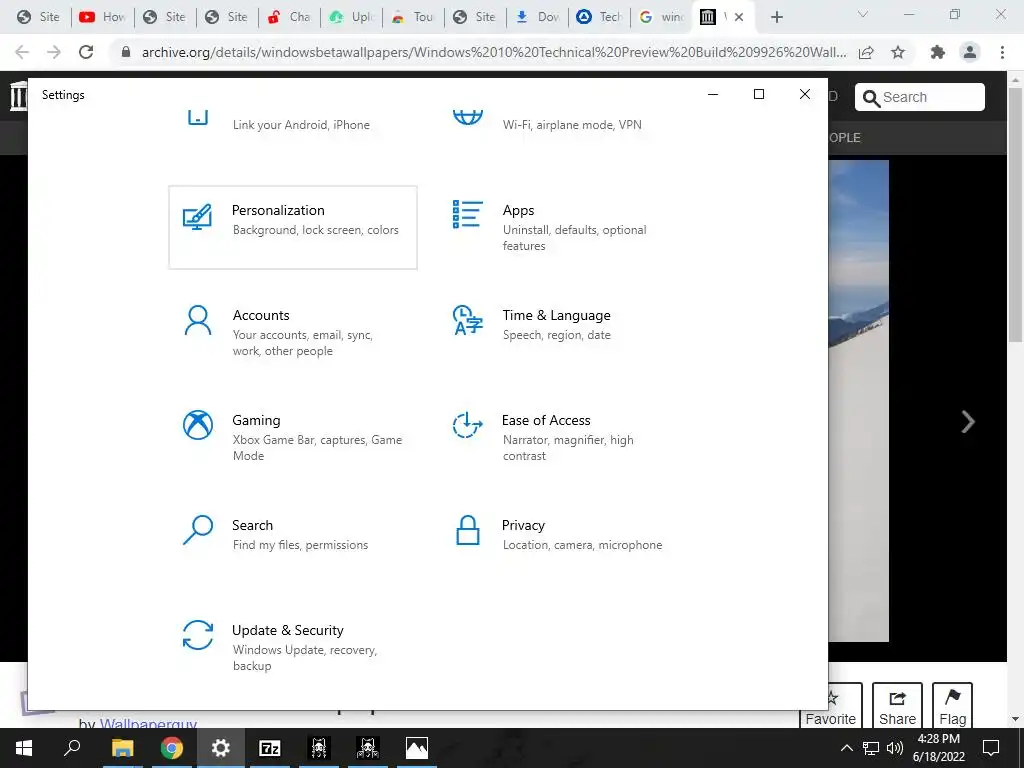Click the Privacy lock icon
This screenshot has height=768, width=1024.
pos(468,530)
